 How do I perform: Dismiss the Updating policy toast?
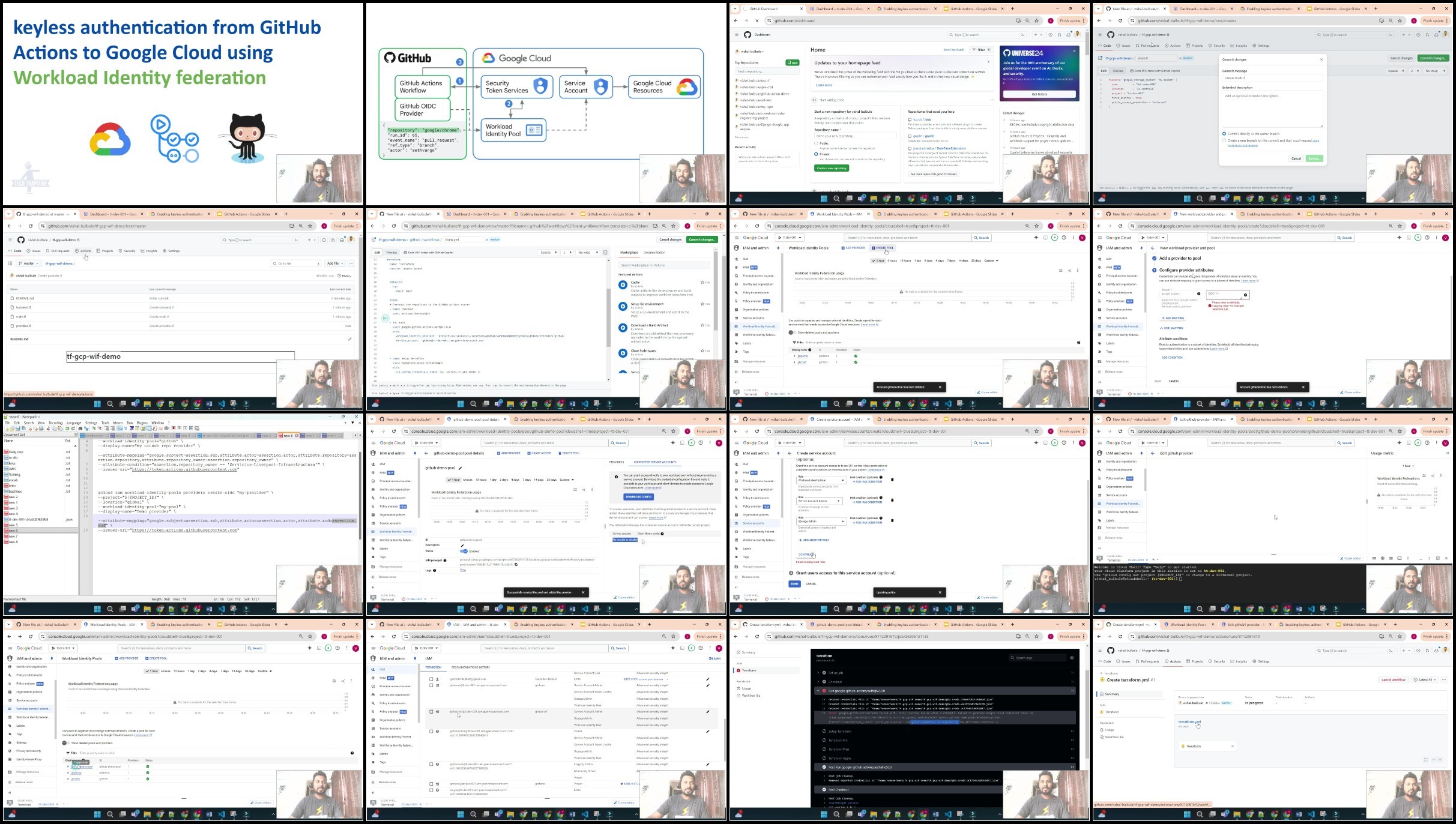(x=940, y=592)
